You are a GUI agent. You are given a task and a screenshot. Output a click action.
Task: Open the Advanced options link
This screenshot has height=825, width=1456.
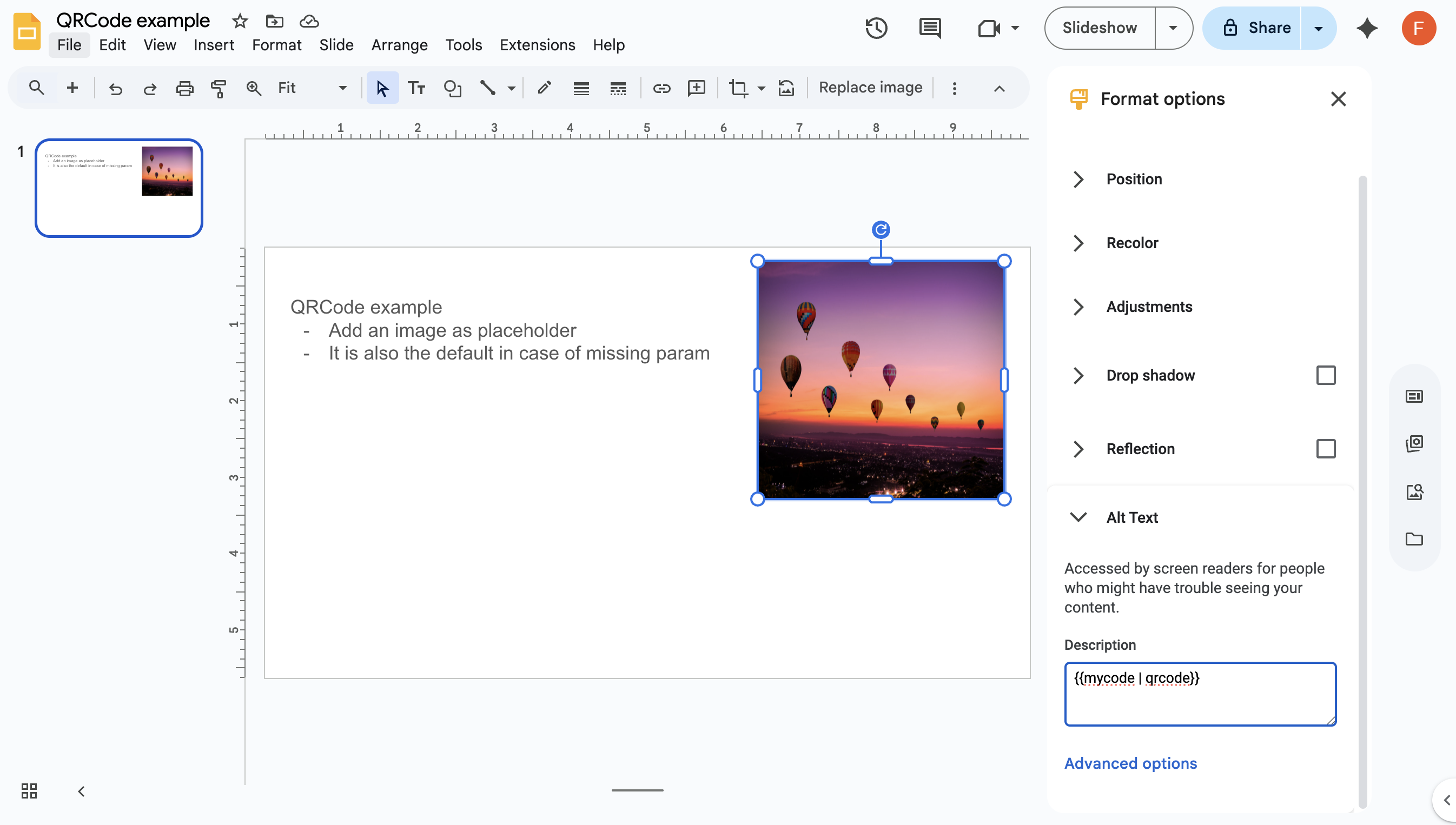pyautogui.click(x=1130, y=763)
